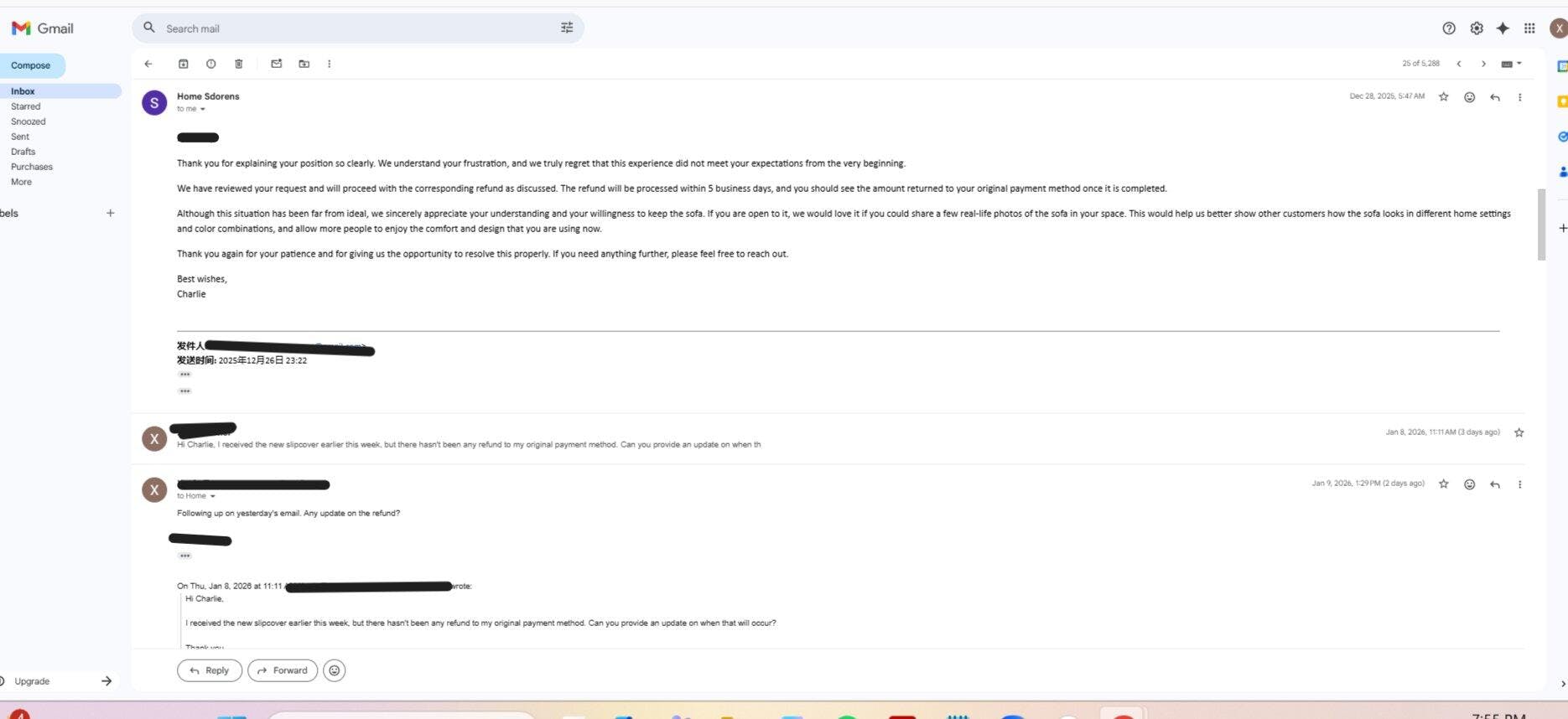
Task: Expand the 'to Home' recipient details
Action: [212, 496]
